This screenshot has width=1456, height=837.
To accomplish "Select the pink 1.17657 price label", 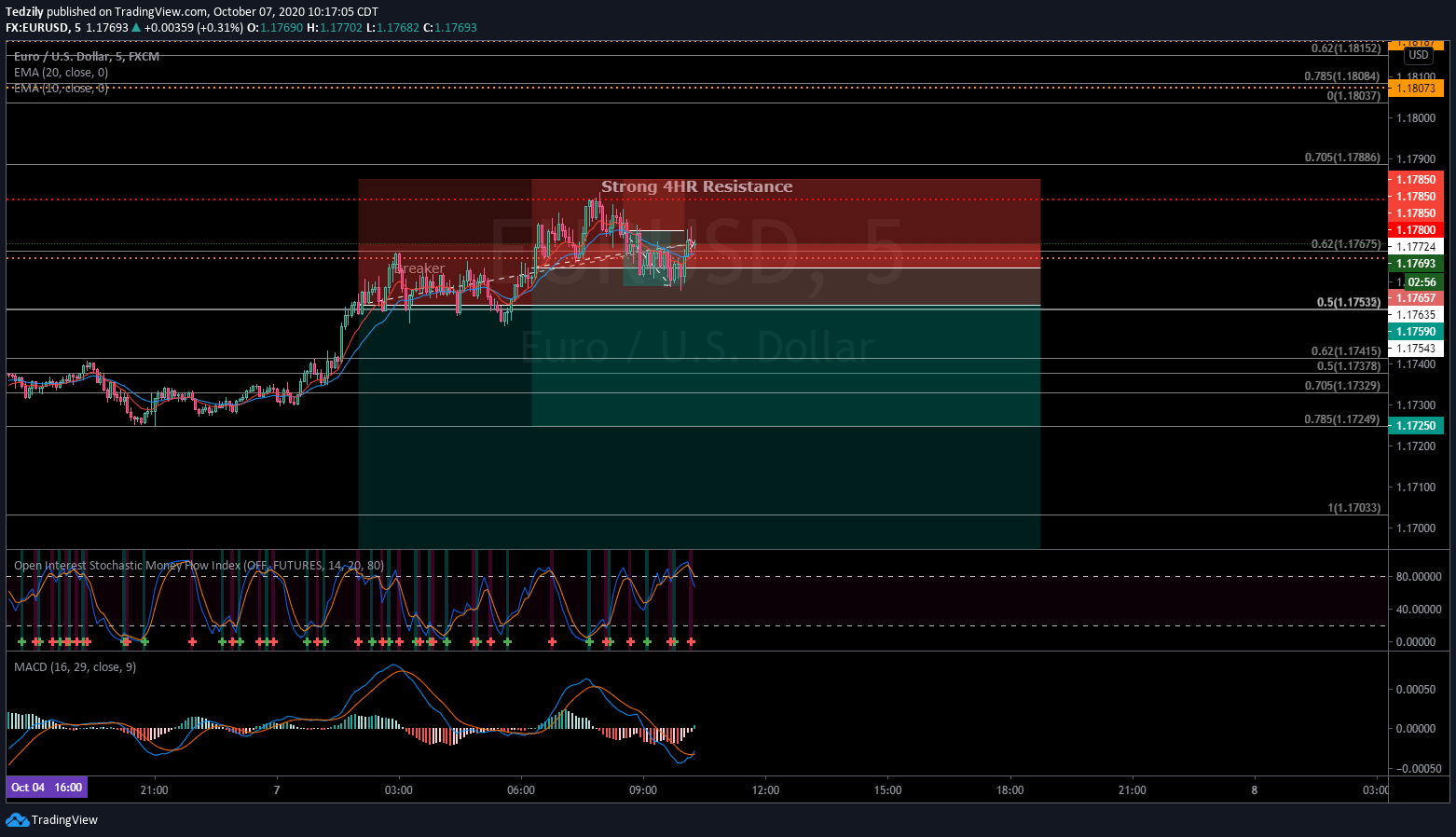I will click(x=1415, y=298).
